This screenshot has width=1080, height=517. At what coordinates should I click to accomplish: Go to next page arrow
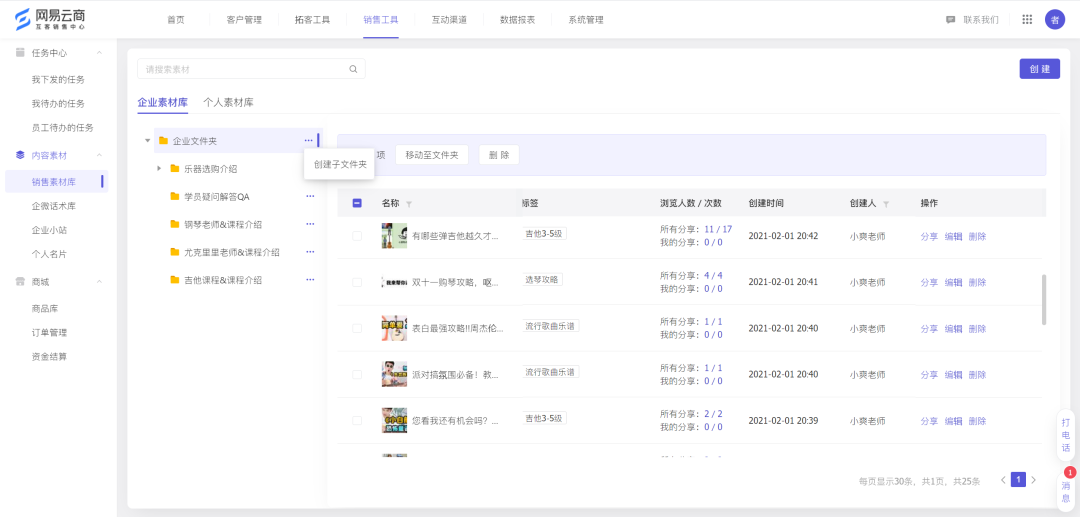(x=1033, y=480)
